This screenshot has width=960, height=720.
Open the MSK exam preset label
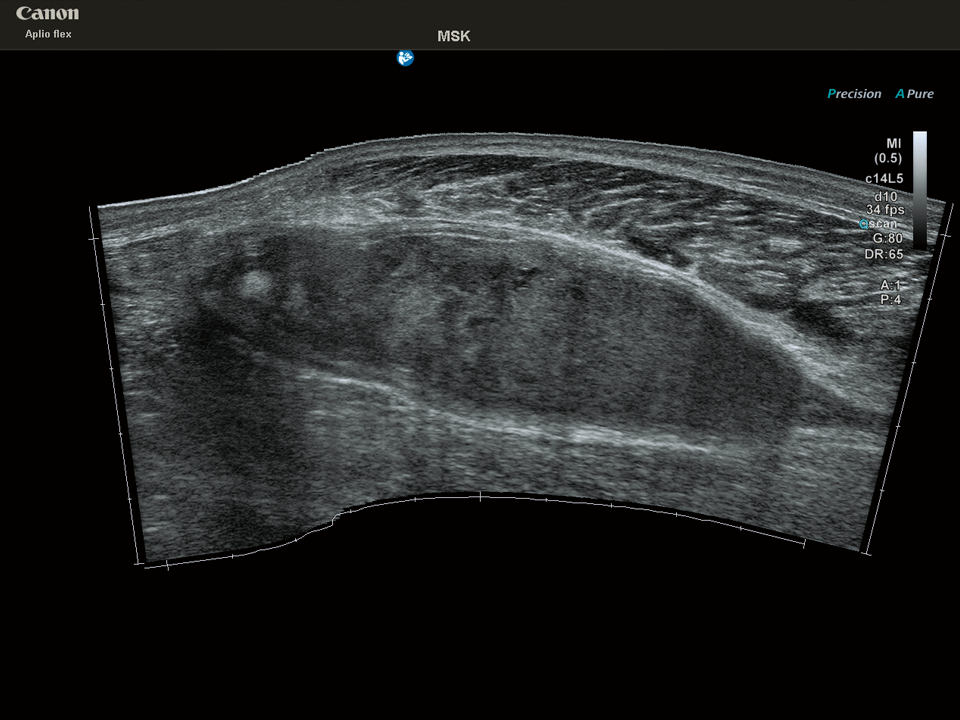coord(453,36)
